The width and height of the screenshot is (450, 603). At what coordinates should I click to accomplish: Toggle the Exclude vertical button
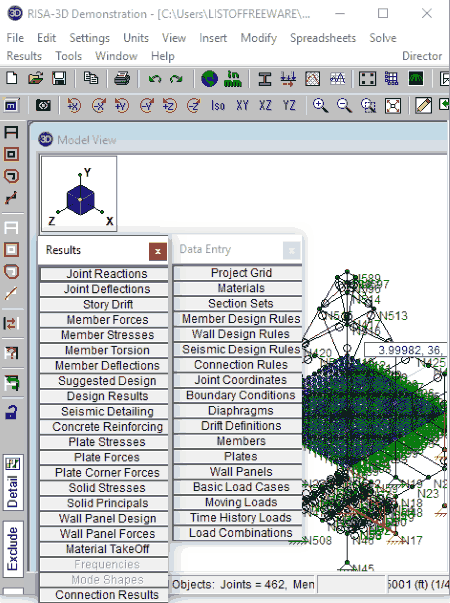[12, 549]
